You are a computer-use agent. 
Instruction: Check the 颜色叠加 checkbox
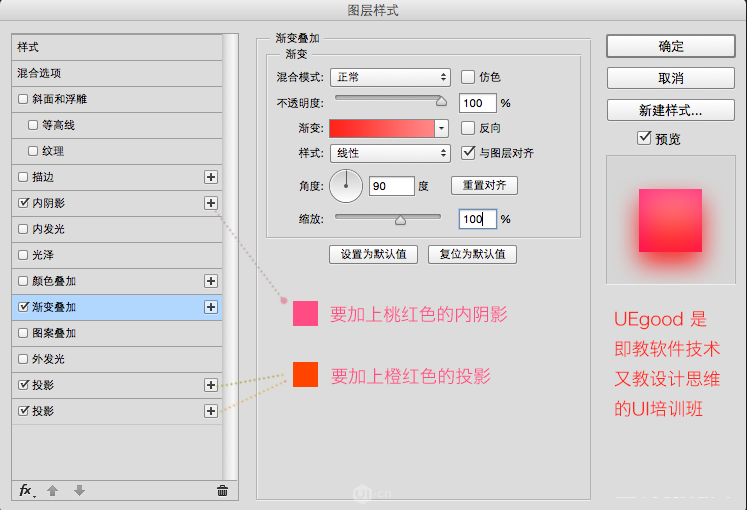point(23,281)
